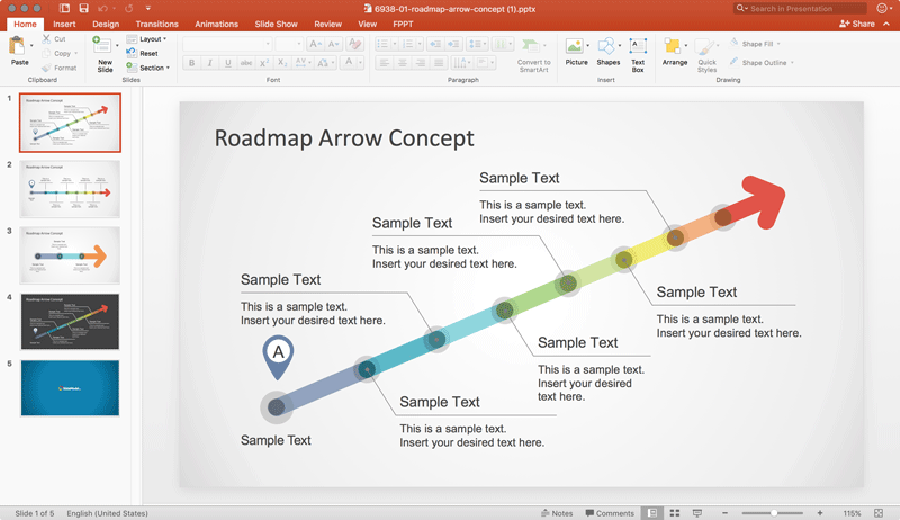Click the Redo icon in title bar
Image resolution: width=900 pixels, height=520 pixels.
point(129,8)
